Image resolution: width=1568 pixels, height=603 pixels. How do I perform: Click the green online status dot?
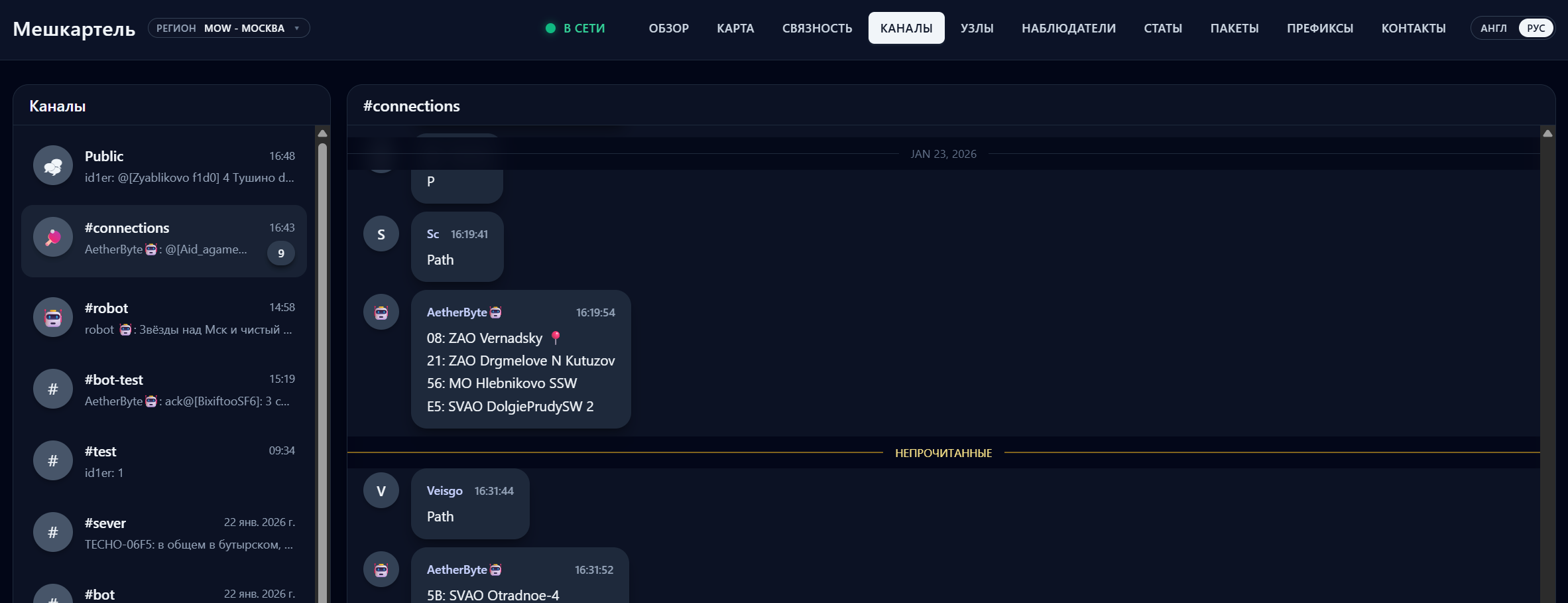(x=550, y=29)
